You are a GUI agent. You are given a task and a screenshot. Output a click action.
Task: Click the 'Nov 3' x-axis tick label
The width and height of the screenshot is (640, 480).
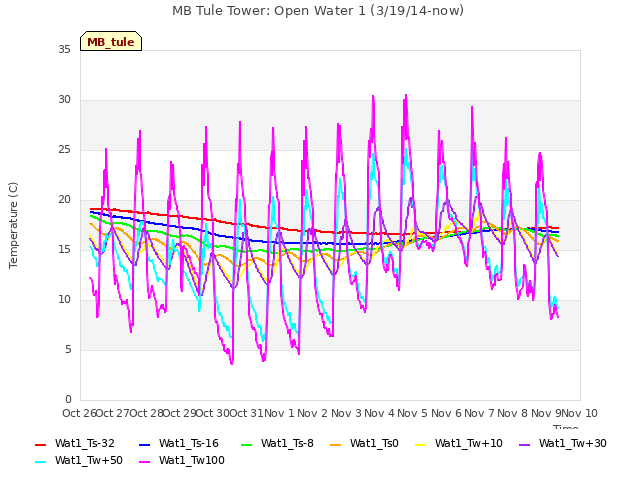346,413
